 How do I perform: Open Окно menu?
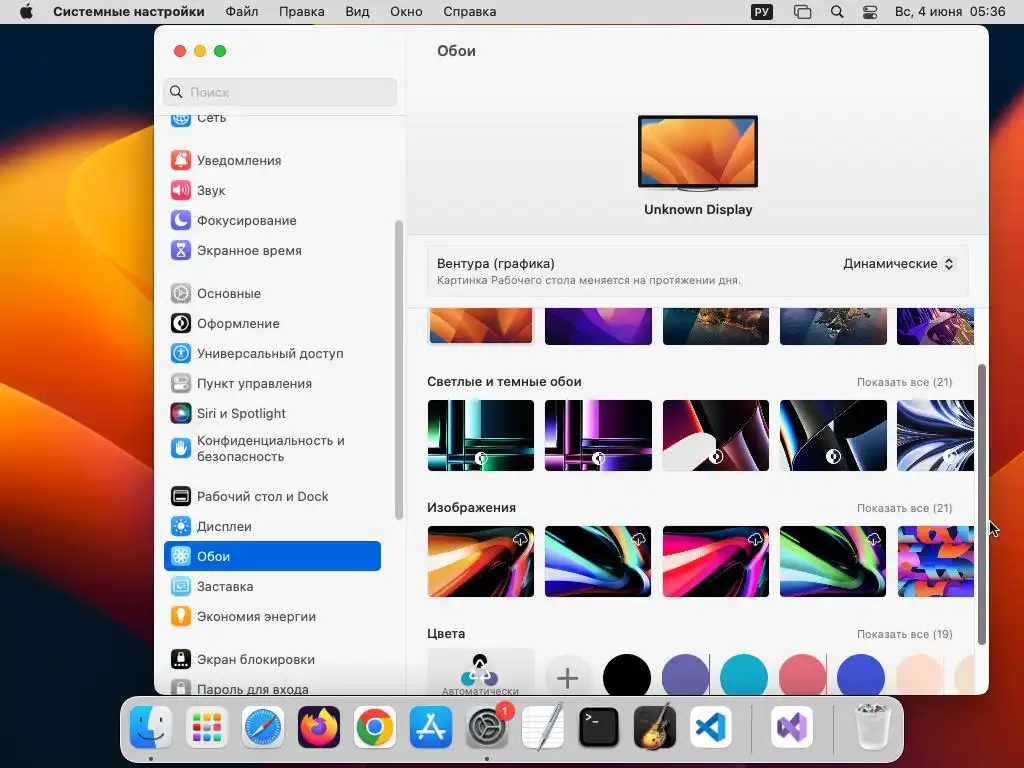coord(406,12)
